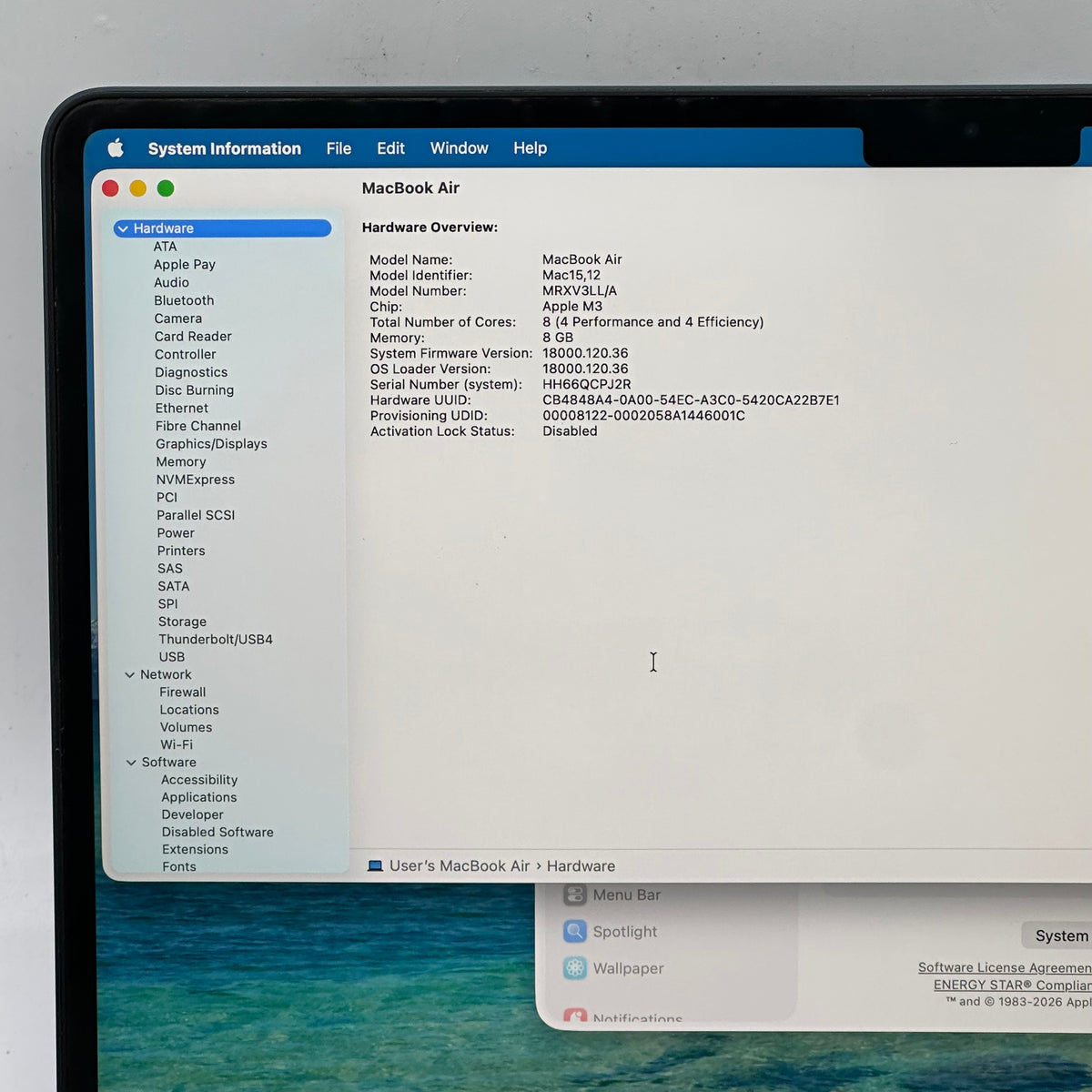
Task: Click System button in Settings window
Action: [x=1057, y=935]
